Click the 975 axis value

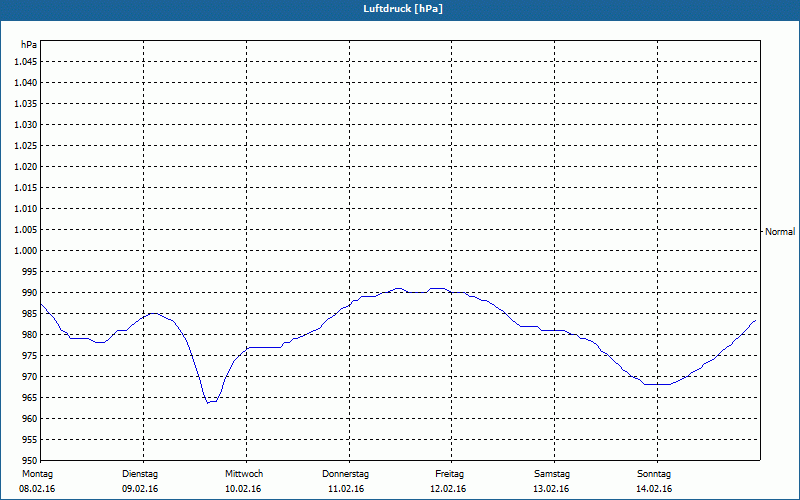[30, 356]
